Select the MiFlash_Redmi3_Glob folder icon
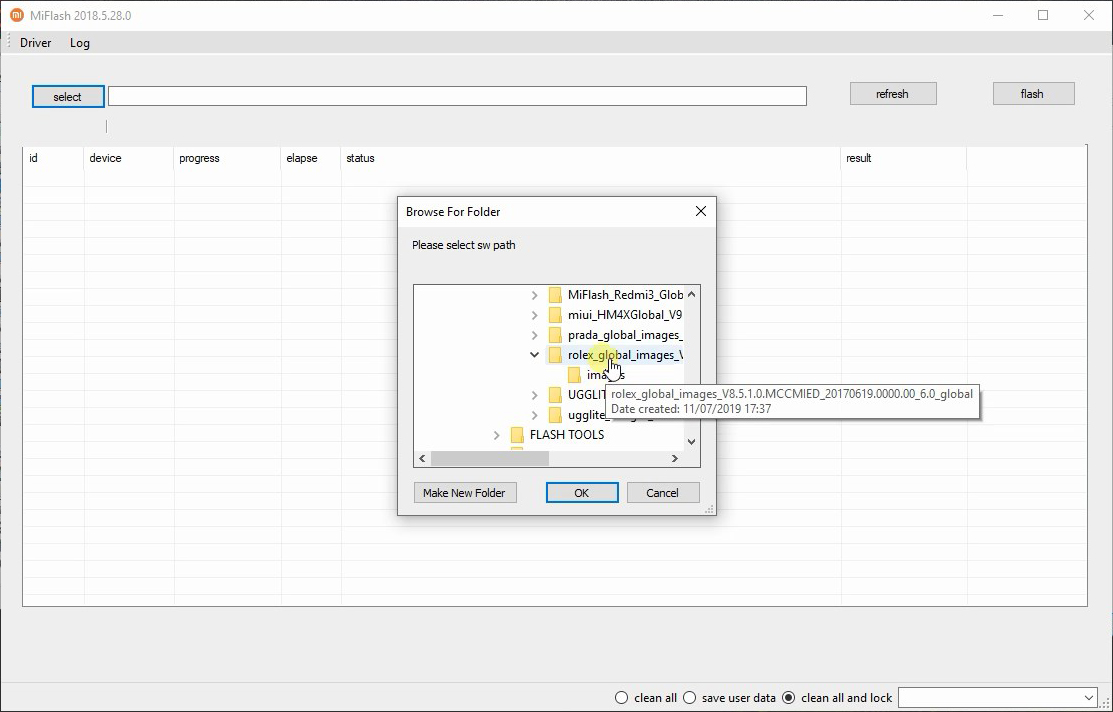The image size is (1113, 712). coord(555,295)
